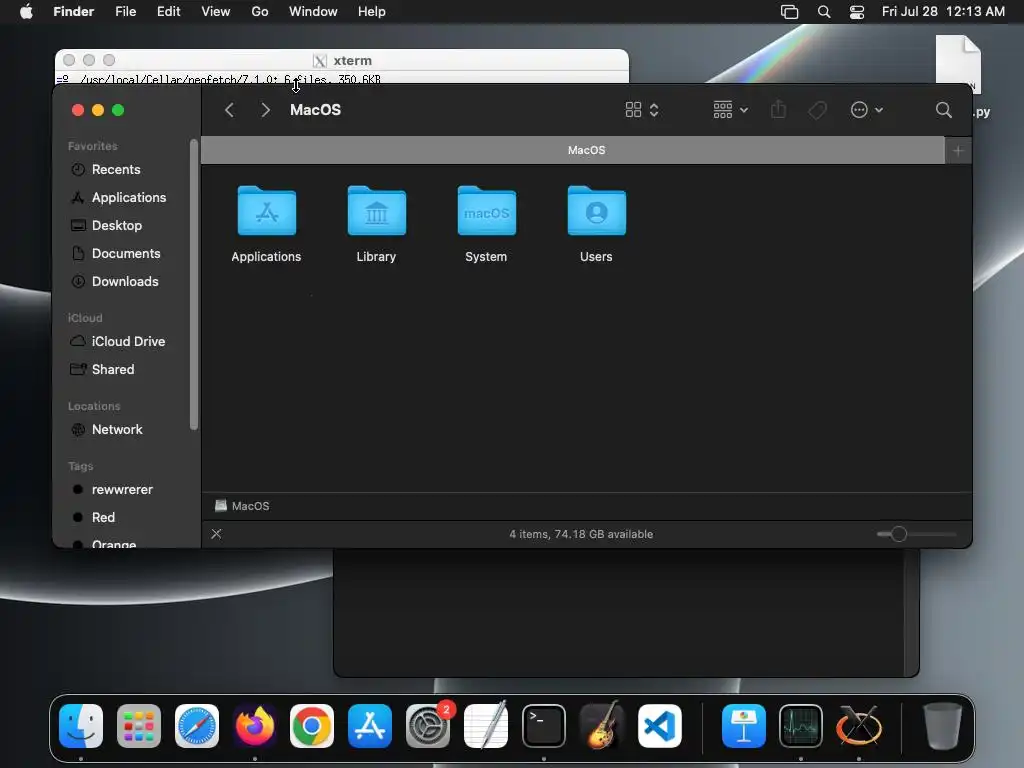Open the Finder menu
The image size is (1024, 768).
(73, 12)
